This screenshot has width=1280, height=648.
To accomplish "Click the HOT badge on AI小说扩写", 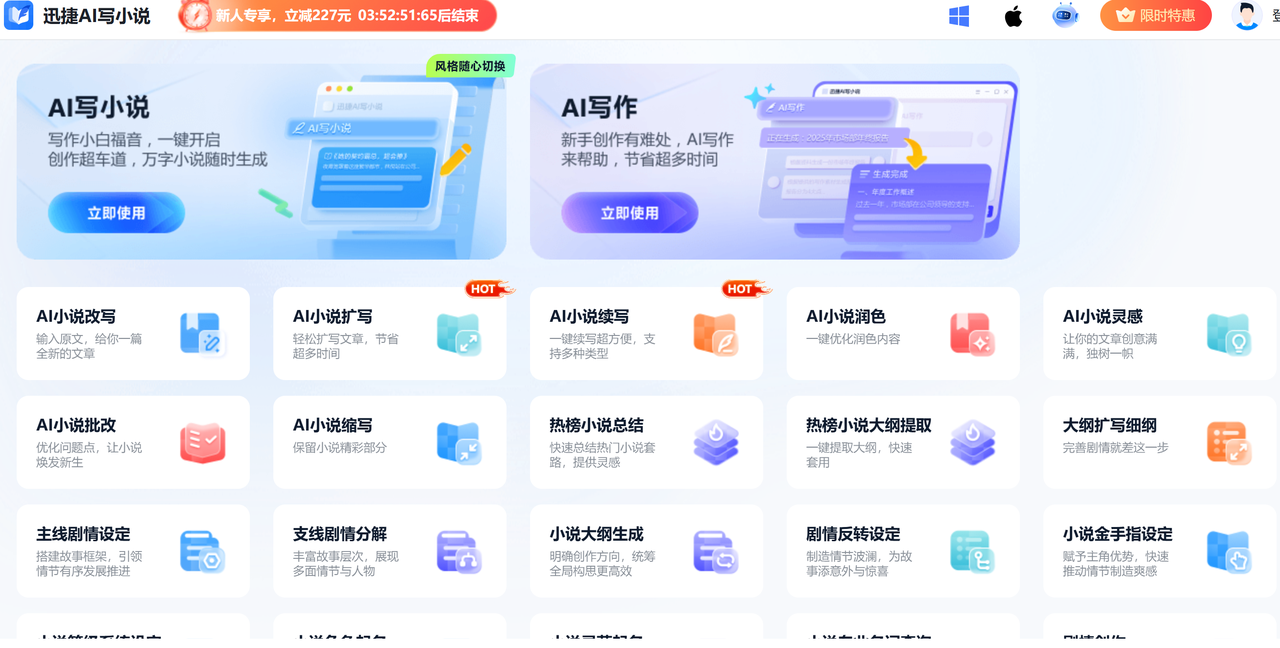I will 489,289.
